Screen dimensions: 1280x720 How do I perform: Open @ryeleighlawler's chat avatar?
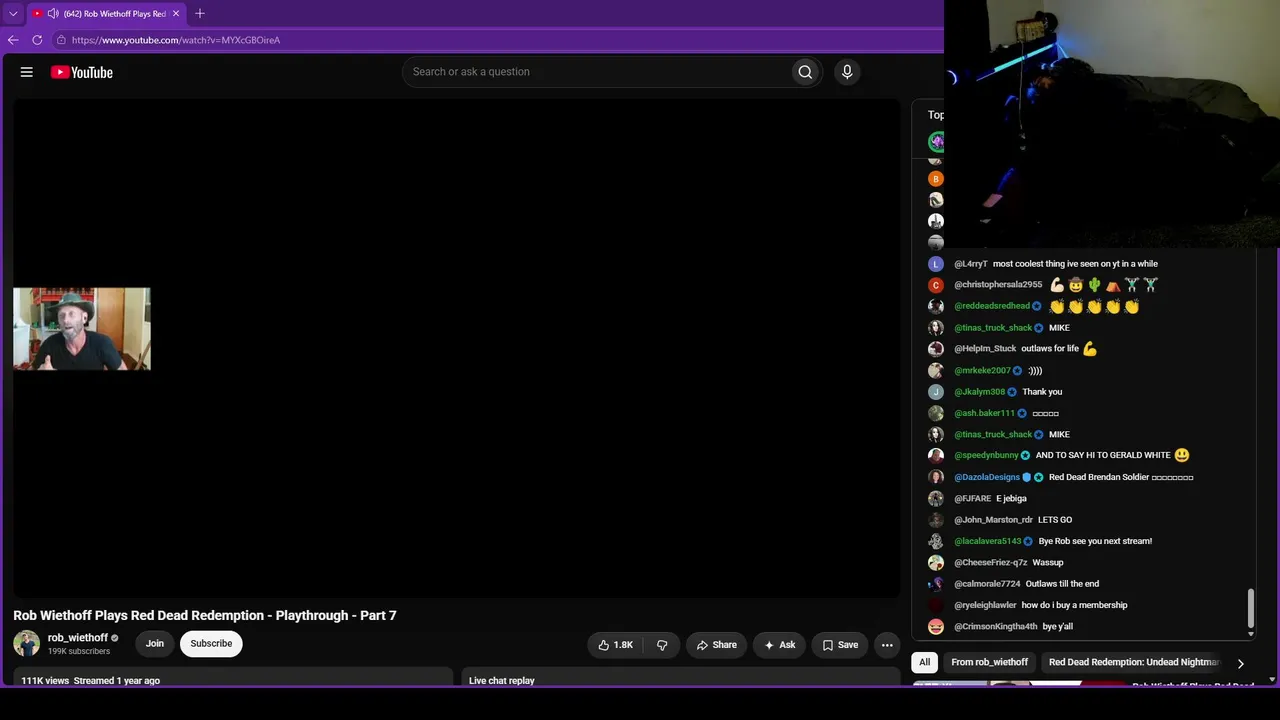click(x=936, y=605)
